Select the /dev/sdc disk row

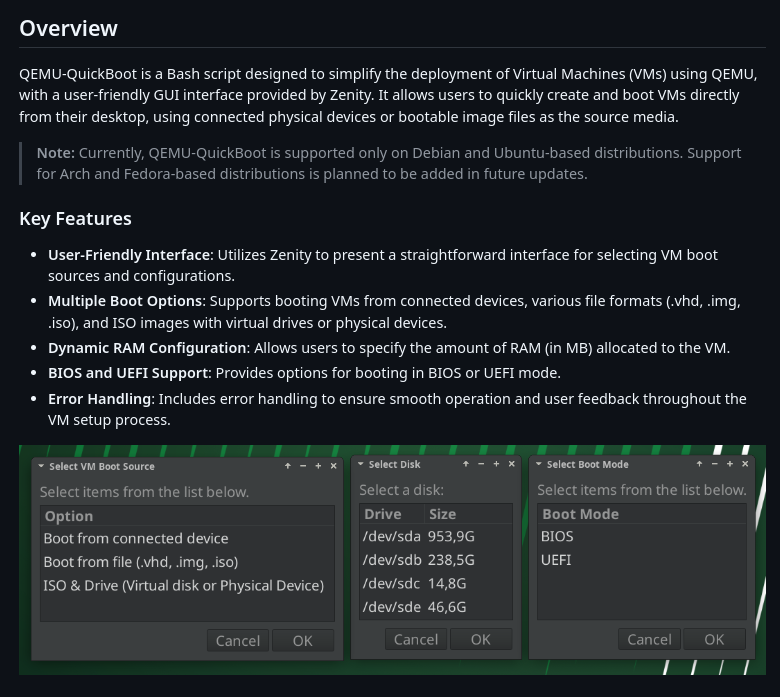tap(436, 583)
